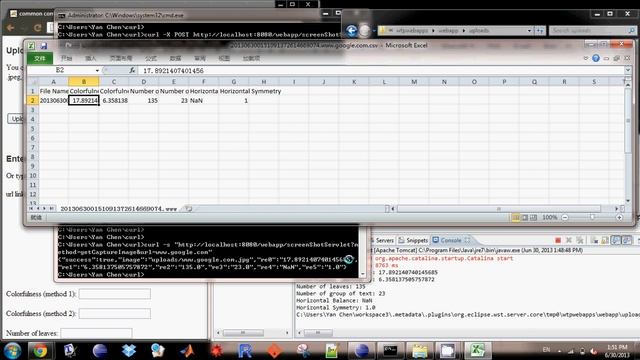The image size is (640, 360).
Task: Open the Formulas ribbon tab in Excel
Action: 151,58
